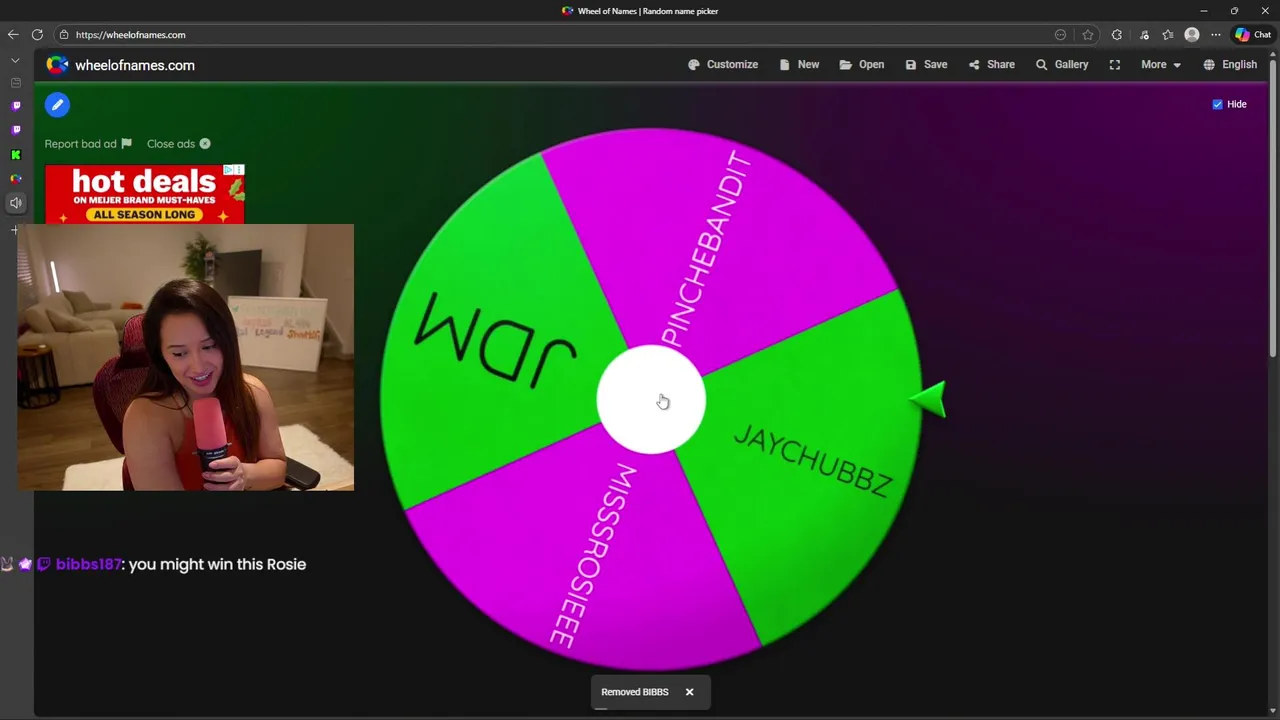Change language from English
Image resolution: width=1280 pixels, height=720 pixels.
1230,65
